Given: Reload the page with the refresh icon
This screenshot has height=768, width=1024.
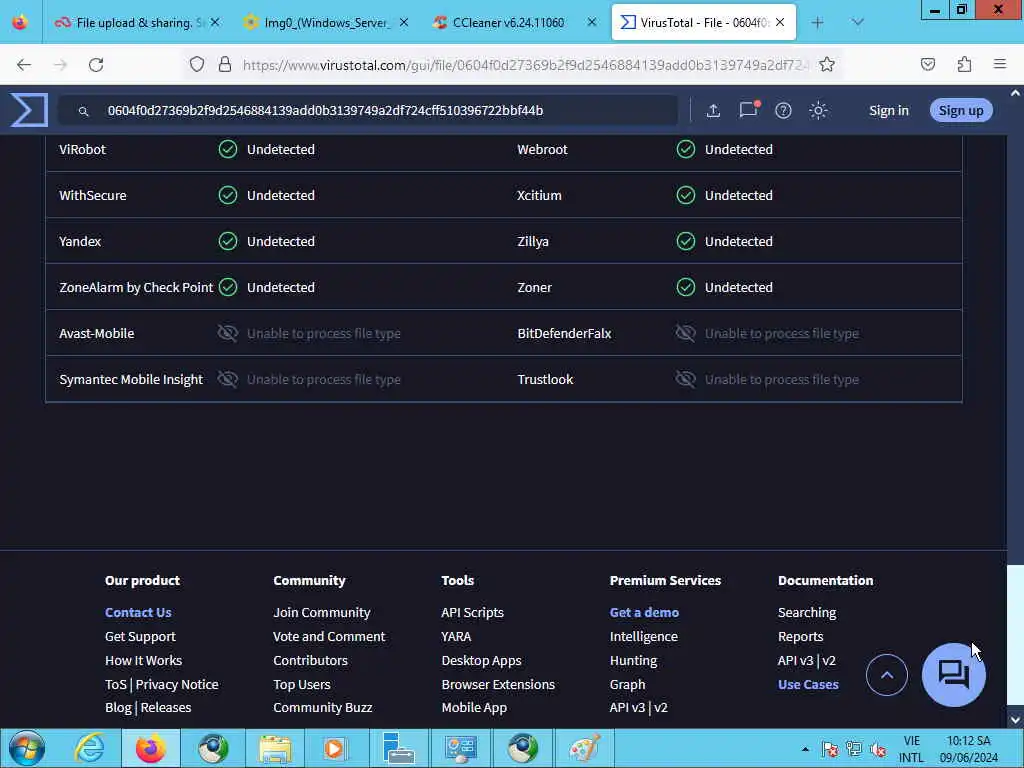Looking at the screenshot, I should point(96,65).
